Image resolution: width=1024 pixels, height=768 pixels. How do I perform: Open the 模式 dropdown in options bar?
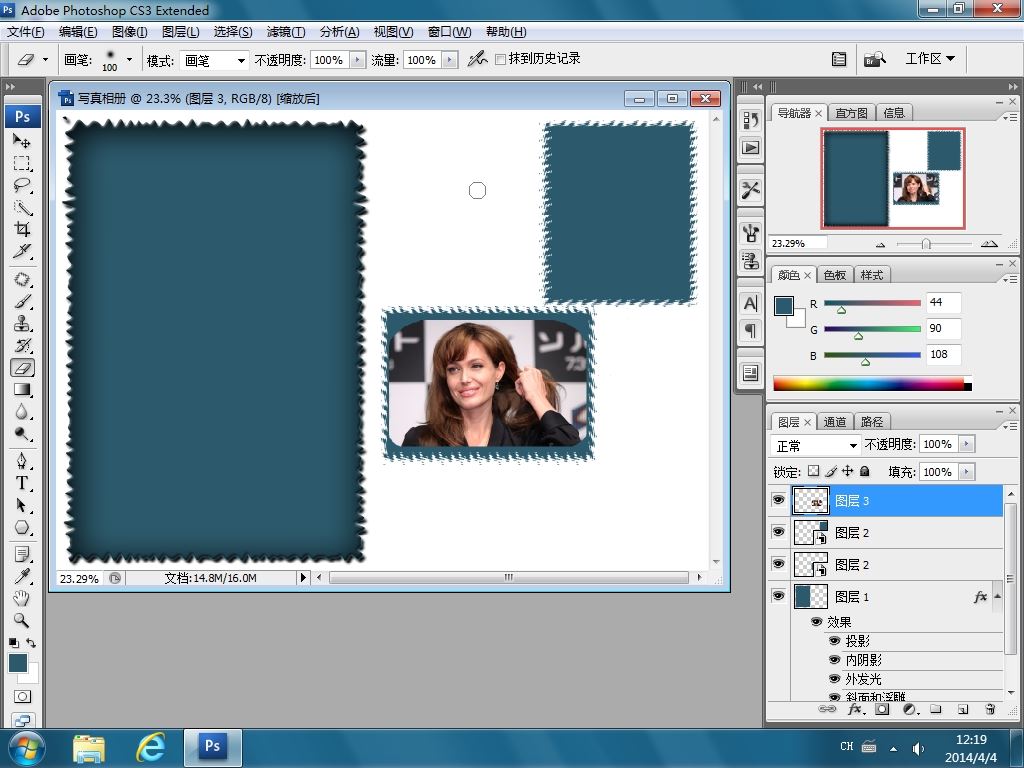tap(214, 61)
